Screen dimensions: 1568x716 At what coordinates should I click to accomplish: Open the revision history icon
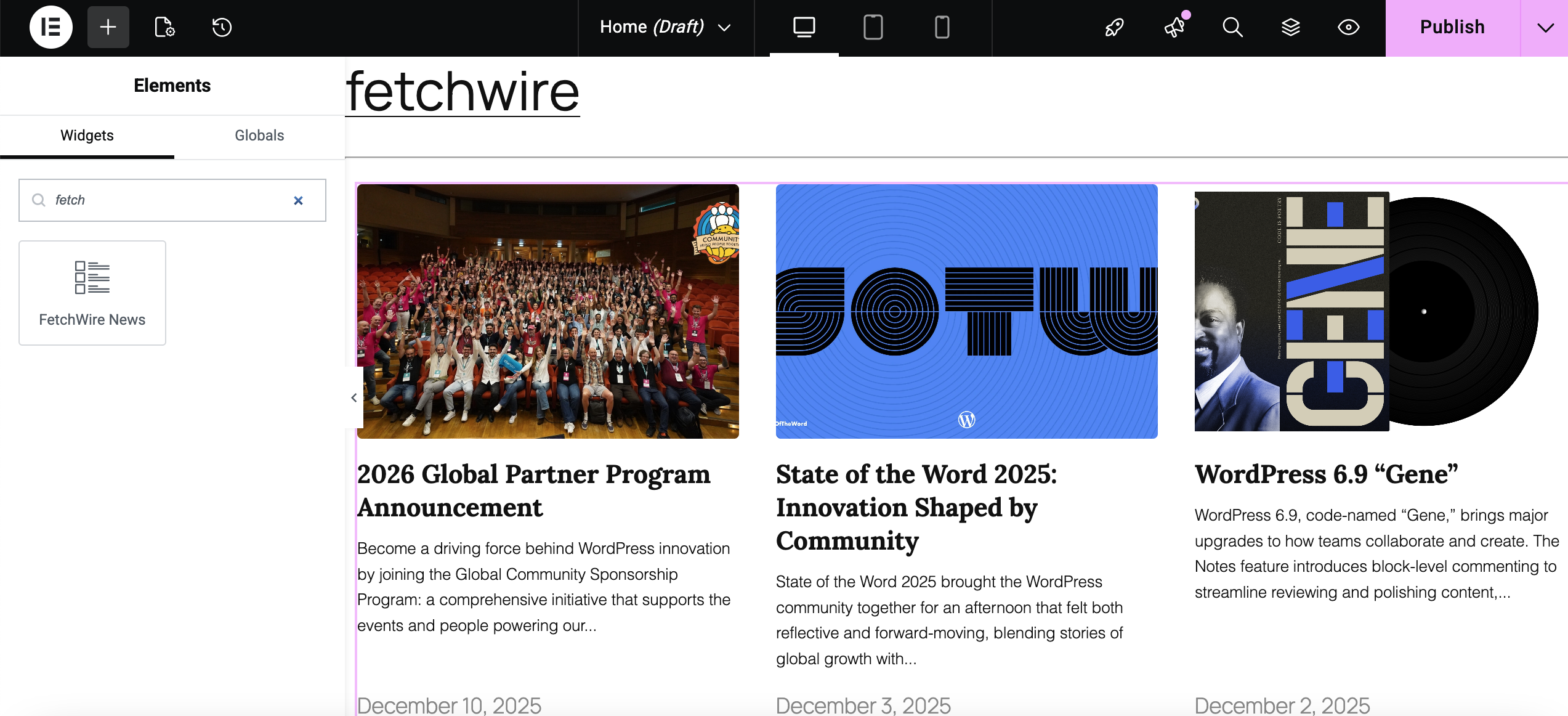[x=222, y=27]
